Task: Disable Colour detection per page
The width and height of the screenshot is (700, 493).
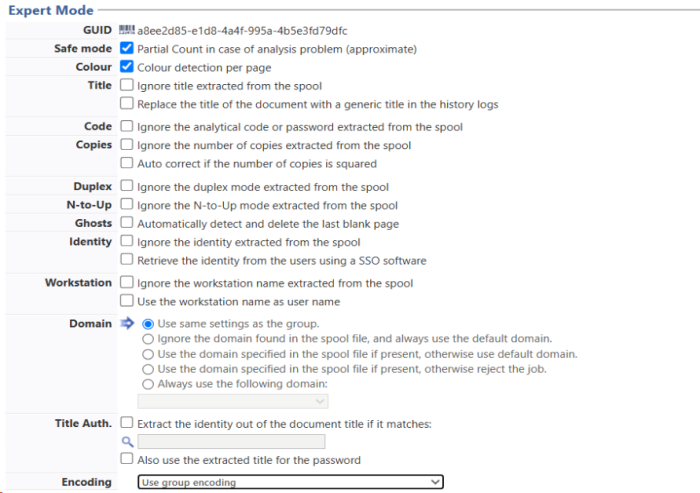Action: pyautogui.click(x=126, y=67)
